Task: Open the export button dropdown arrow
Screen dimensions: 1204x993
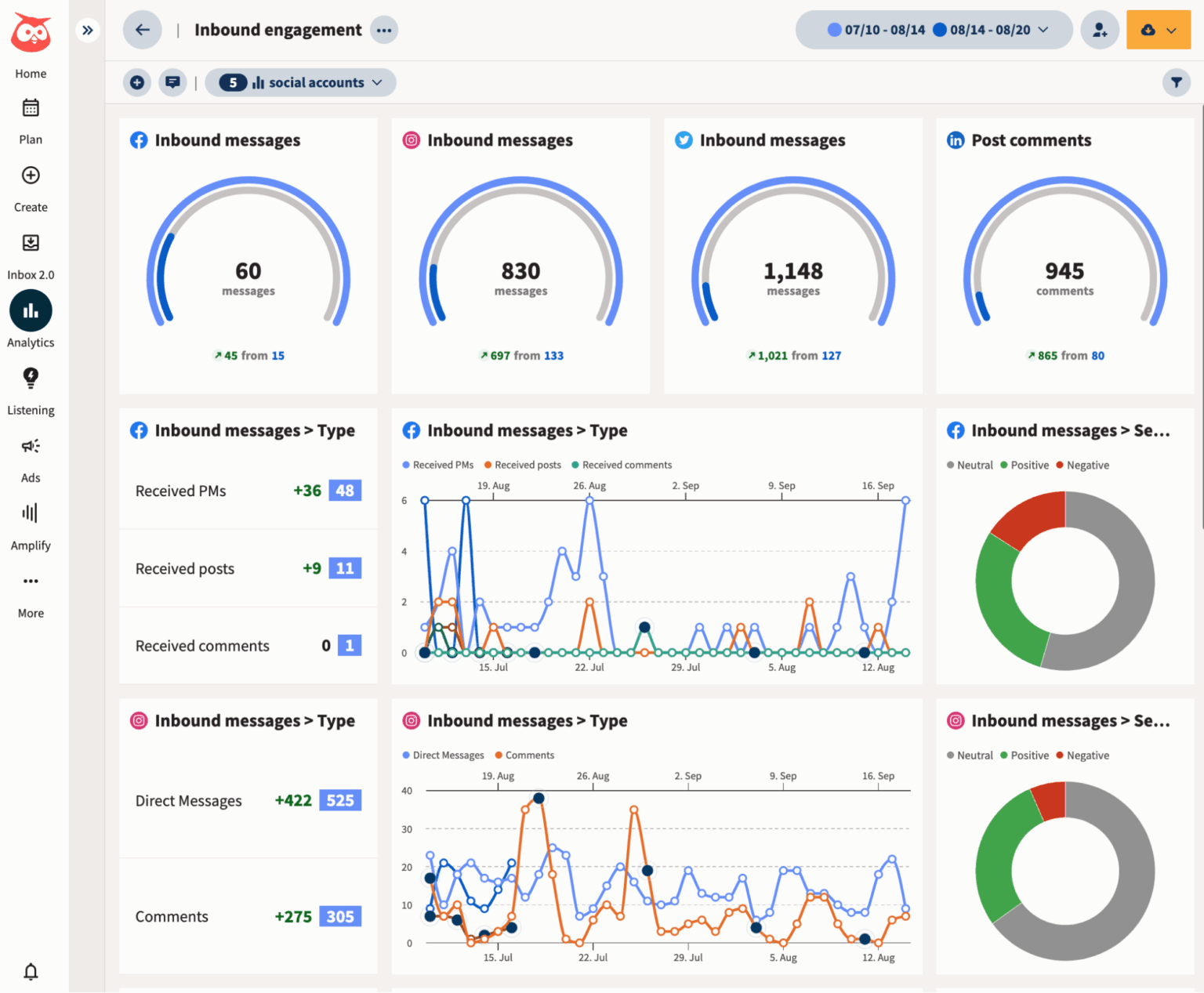Action: 1170,30
